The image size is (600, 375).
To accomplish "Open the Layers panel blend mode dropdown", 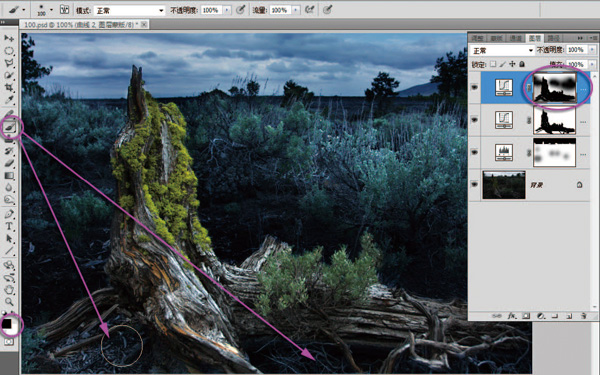I will pos(502,50).
